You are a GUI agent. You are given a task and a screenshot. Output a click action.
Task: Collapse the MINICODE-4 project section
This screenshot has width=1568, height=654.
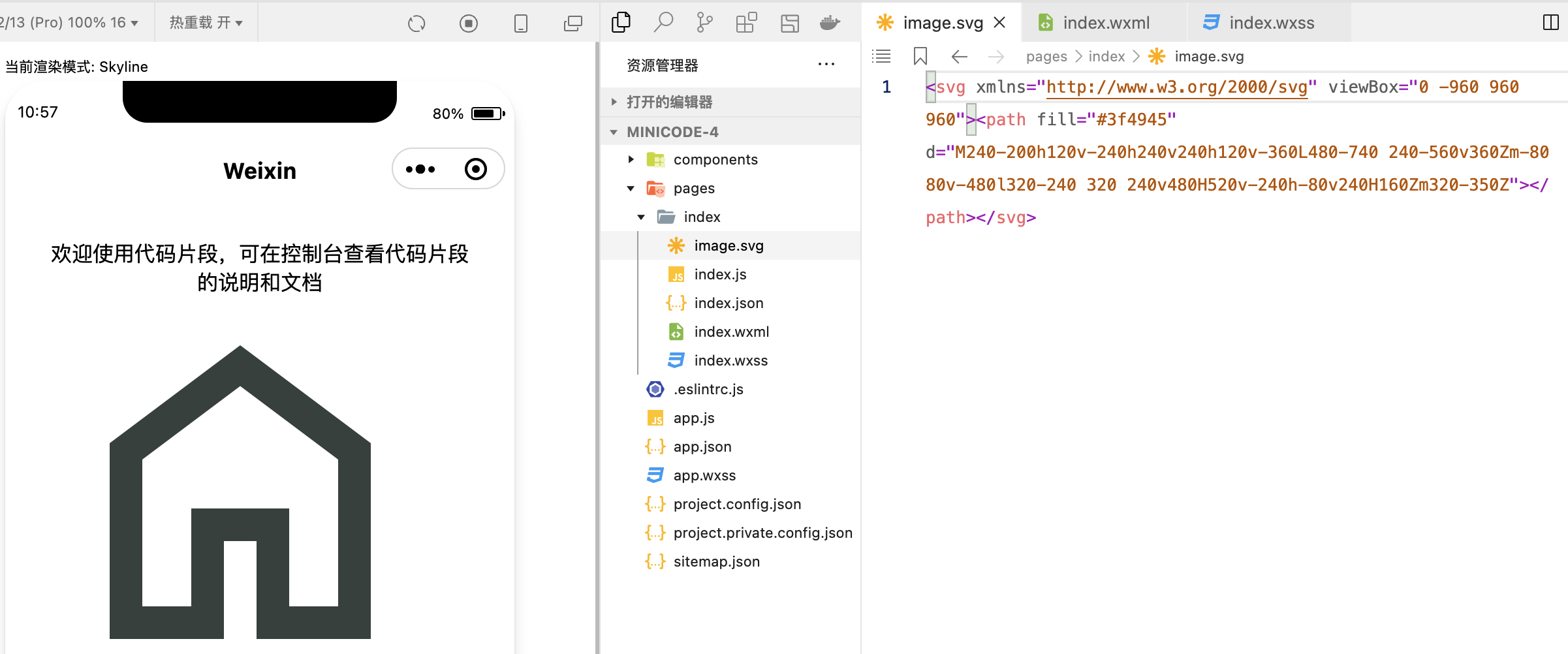coord(730,131)
